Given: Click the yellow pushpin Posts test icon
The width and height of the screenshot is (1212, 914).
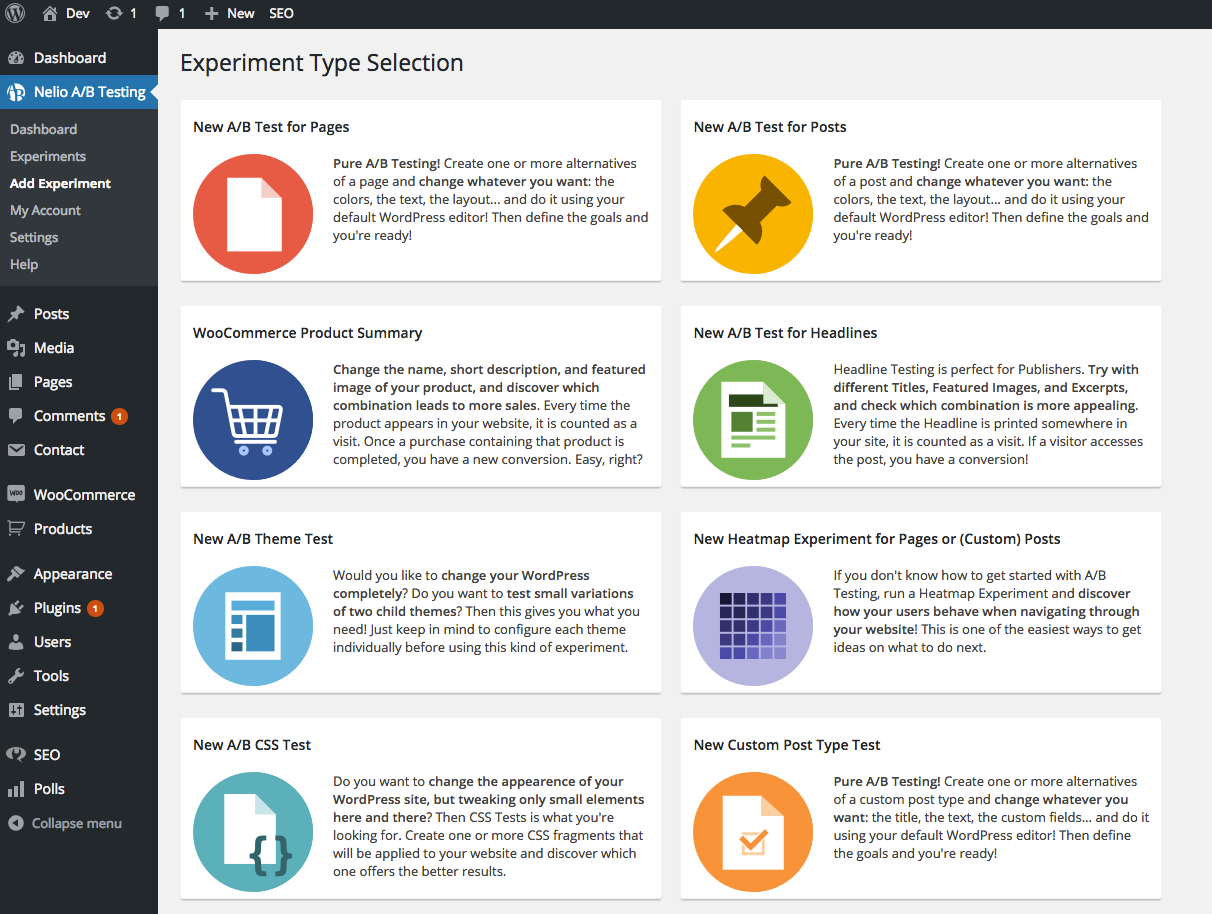Looking at the screenshot, I should (753, 214).
